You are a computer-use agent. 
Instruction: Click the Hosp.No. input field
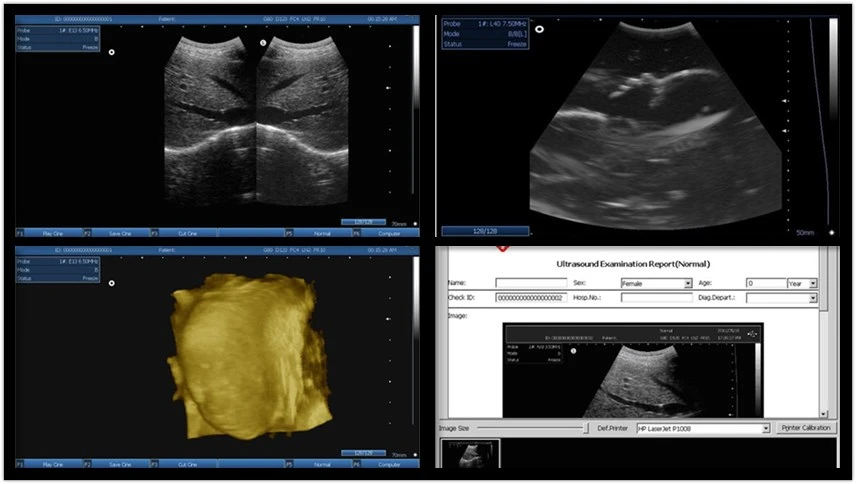coord(655,298)
